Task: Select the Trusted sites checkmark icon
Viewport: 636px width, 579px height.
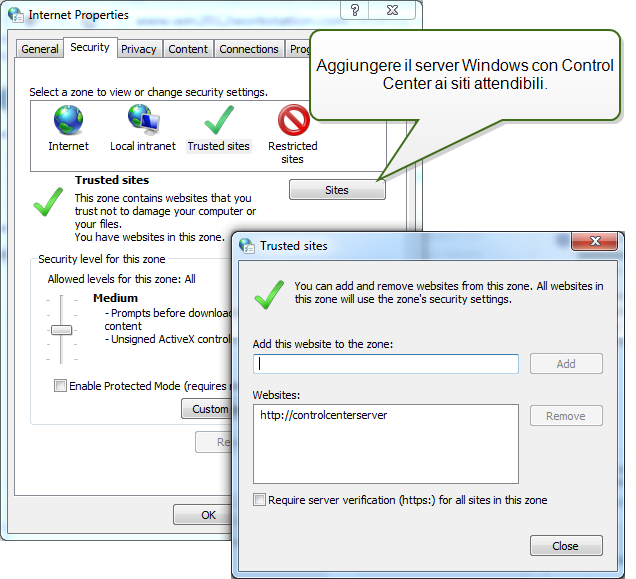Action: pos(219,120)
